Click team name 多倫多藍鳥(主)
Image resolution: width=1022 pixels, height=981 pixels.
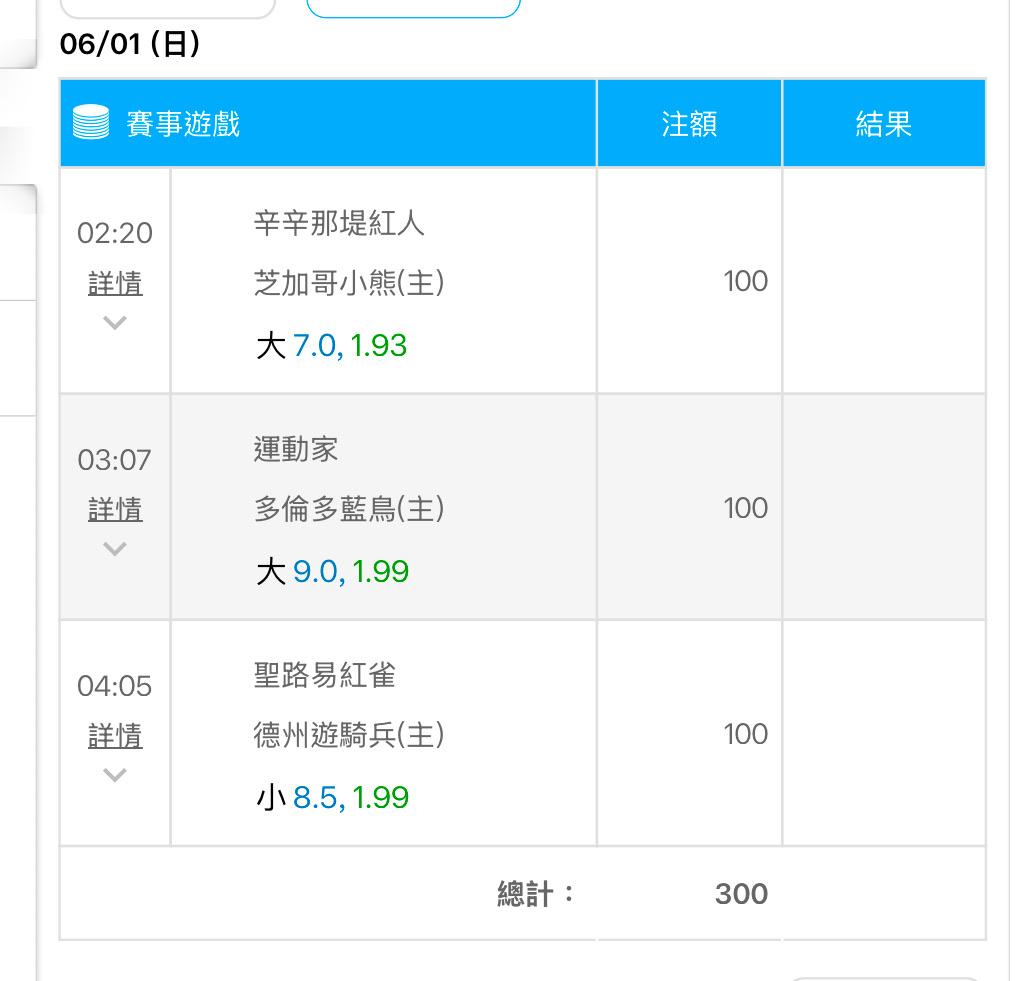[349, 508]
